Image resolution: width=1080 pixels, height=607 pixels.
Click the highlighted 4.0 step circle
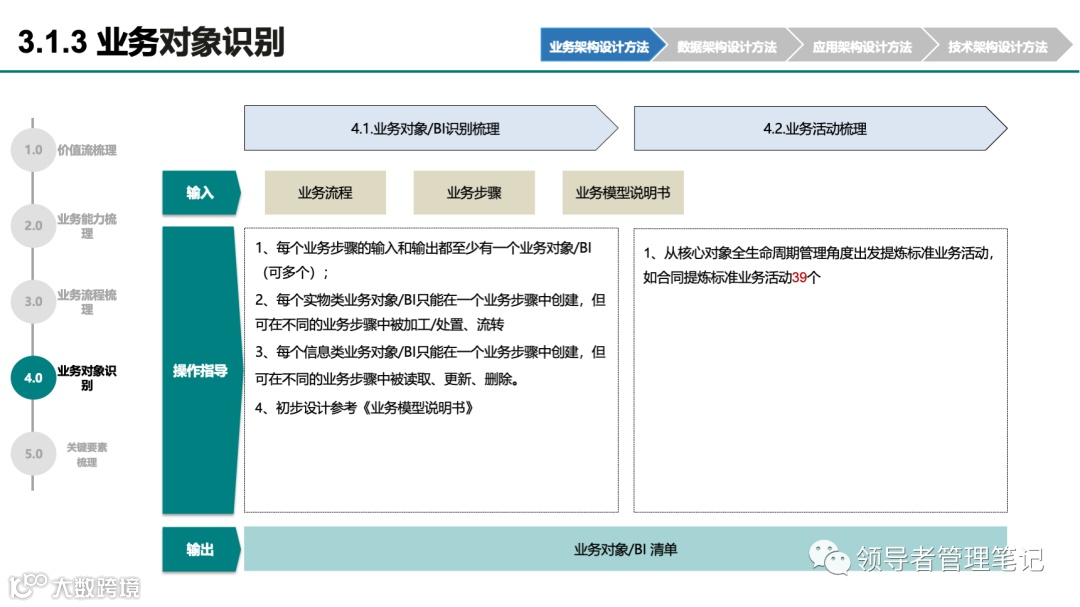[x=33, y=378]
